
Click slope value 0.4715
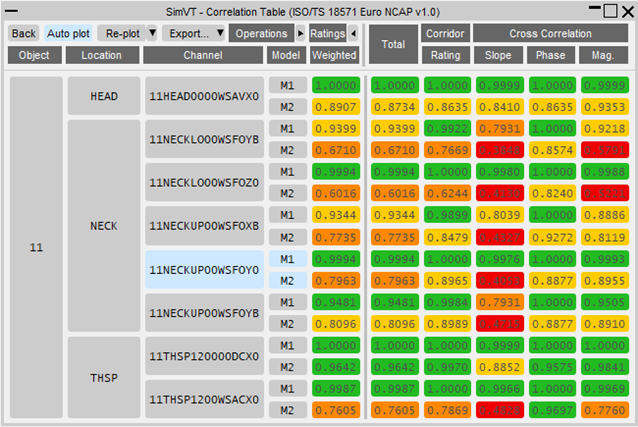[500, 324]
